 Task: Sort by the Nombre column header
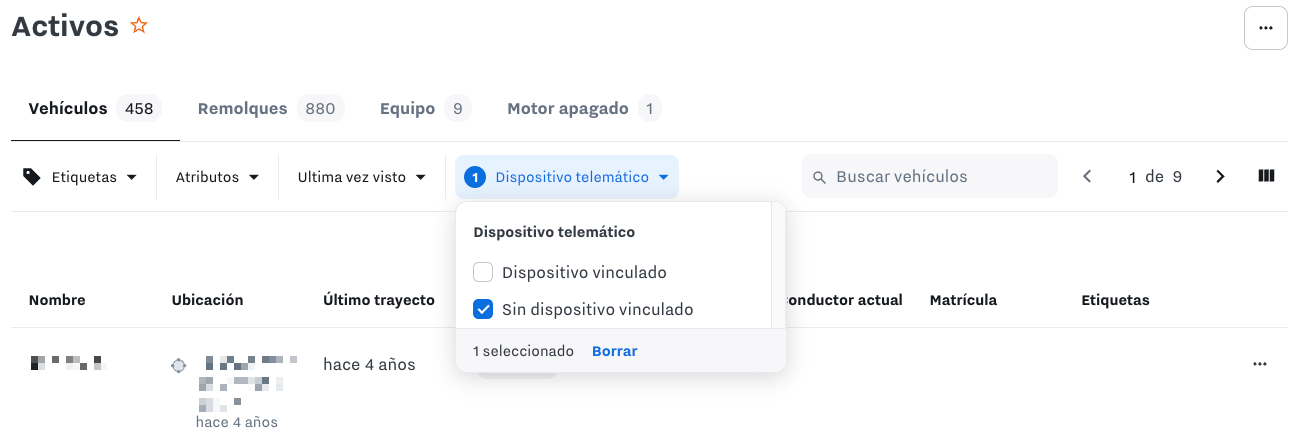click(x=57, y=300)
